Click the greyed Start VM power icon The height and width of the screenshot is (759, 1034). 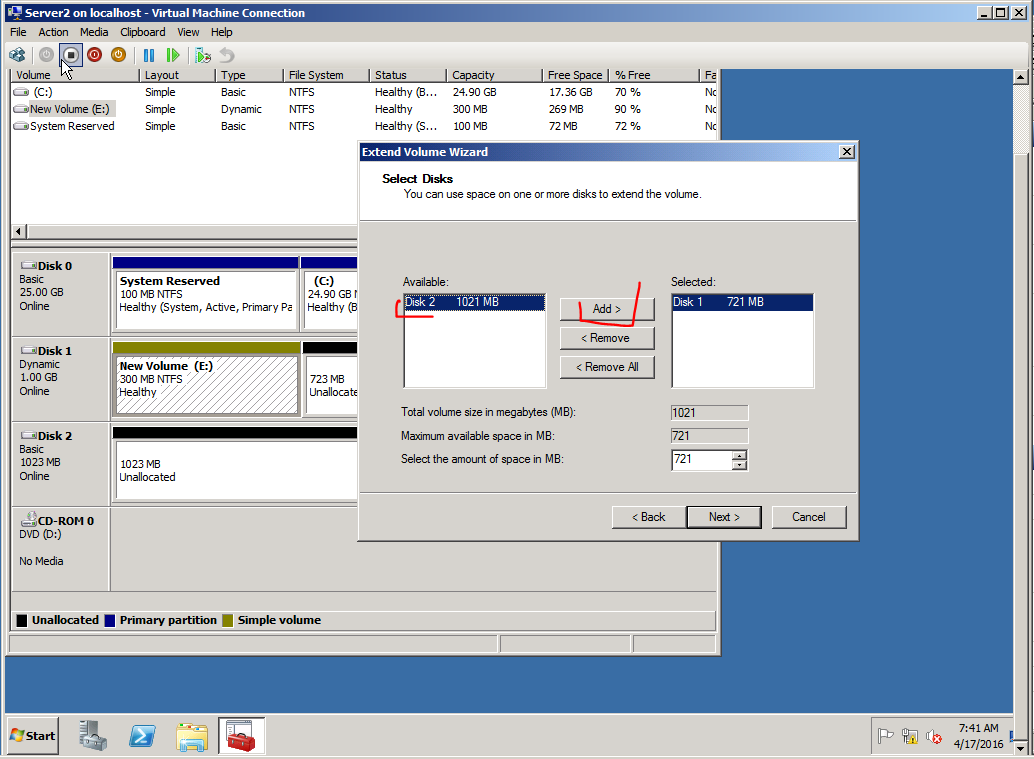(x=46, y=55)
